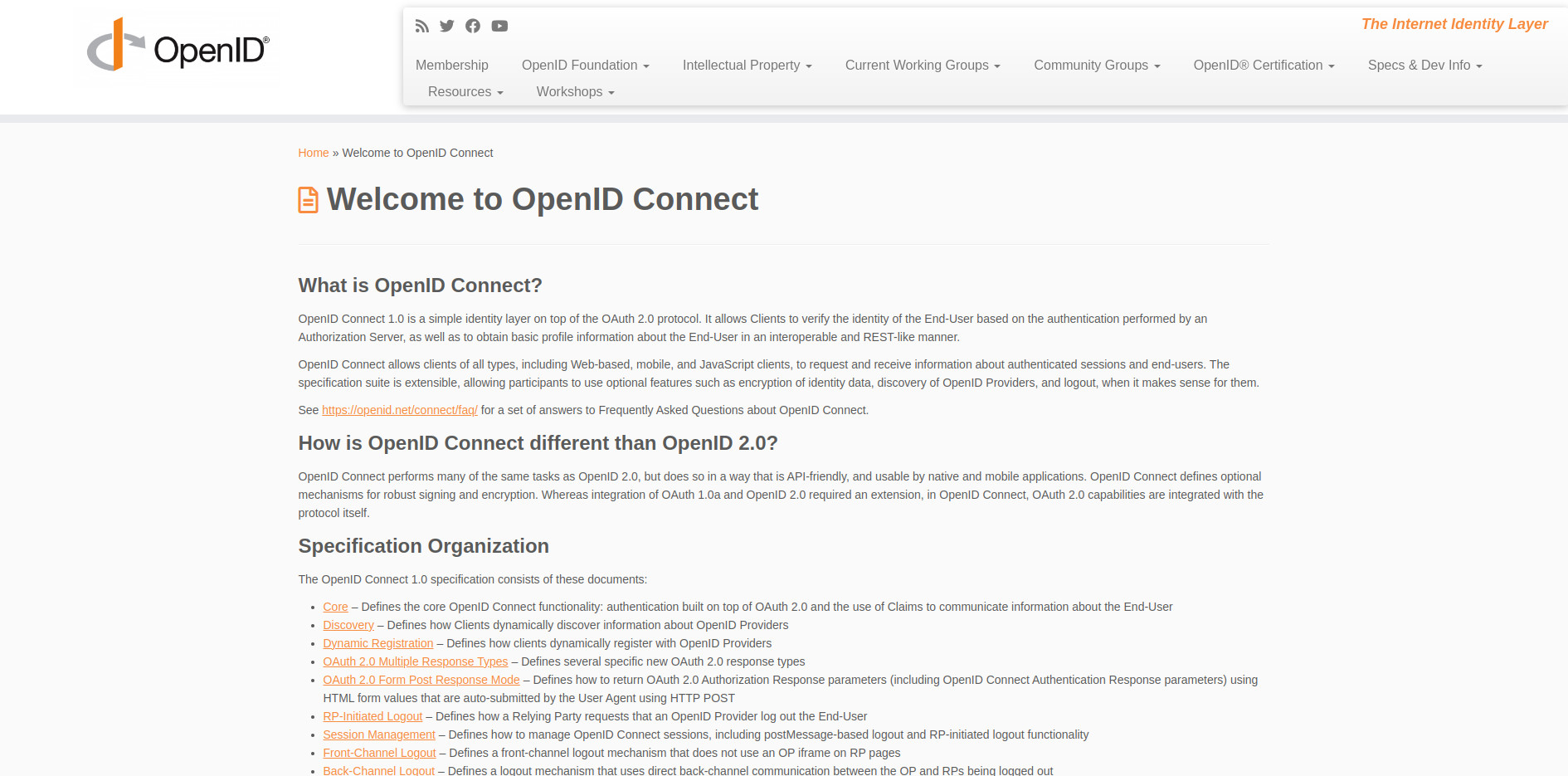Viewport: 1568px width, 776px height.
Task: Open the Core specification link
Action: 335,607
